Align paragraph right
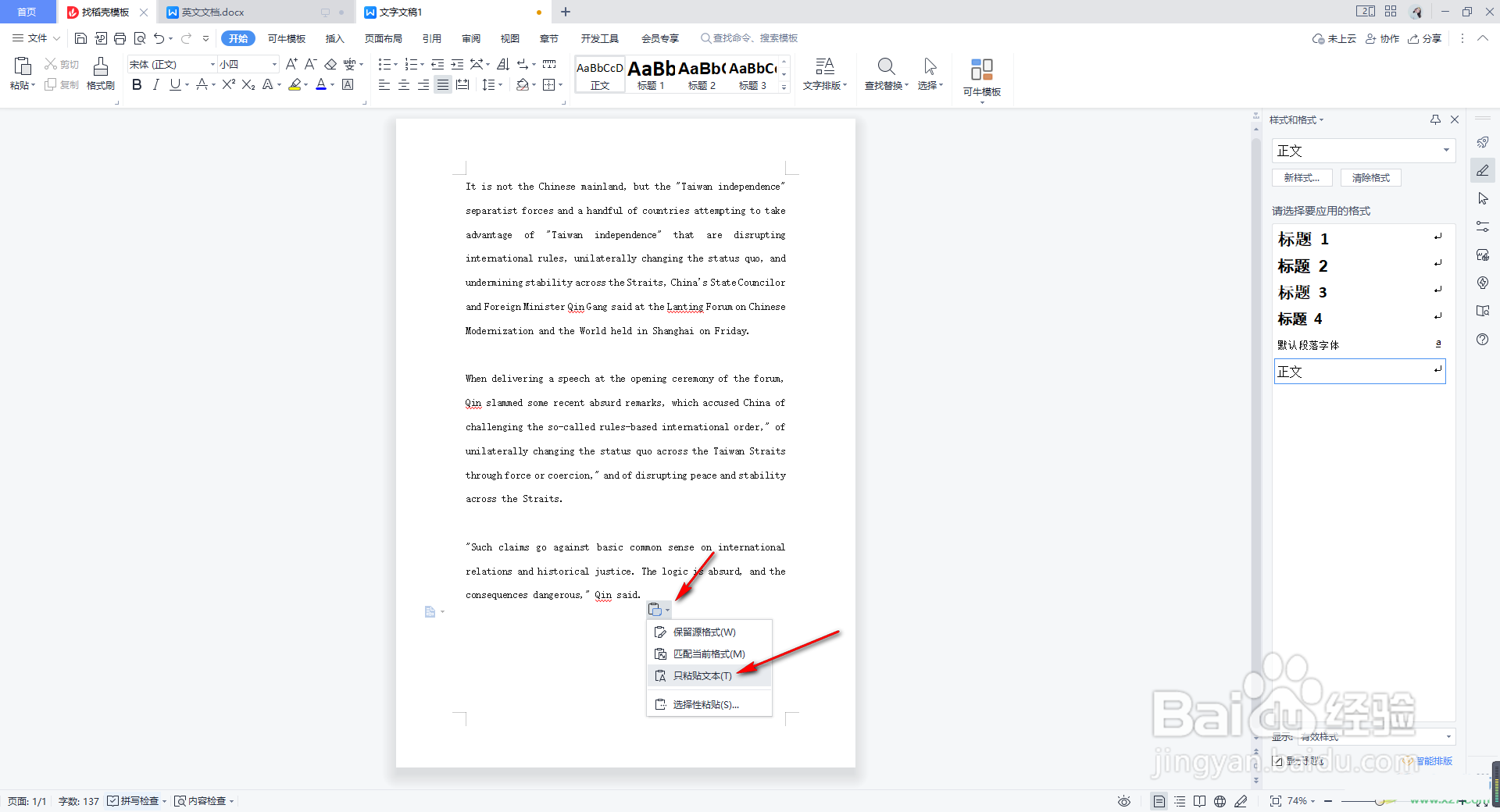1500x812 pixels. [x=423, y=84]
